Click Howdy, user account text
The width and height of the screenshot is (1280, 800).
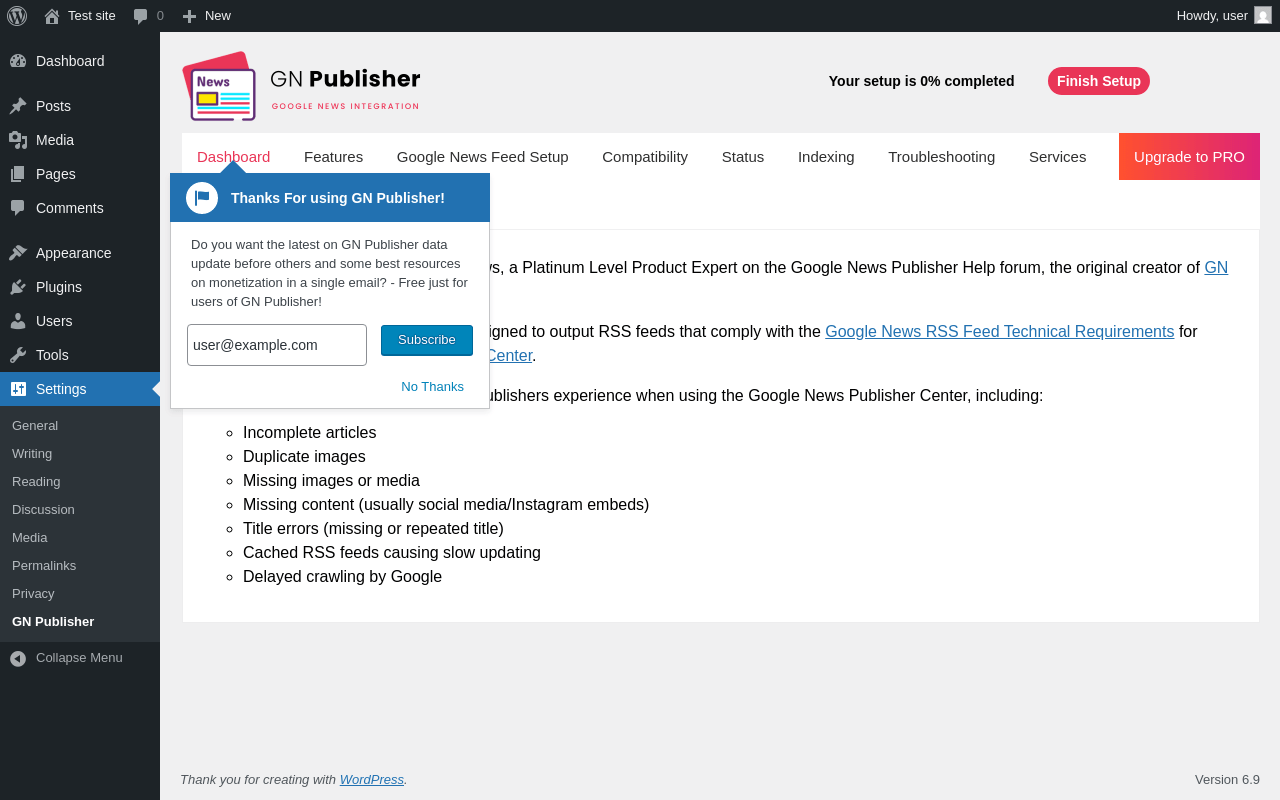pos(1212,16)
